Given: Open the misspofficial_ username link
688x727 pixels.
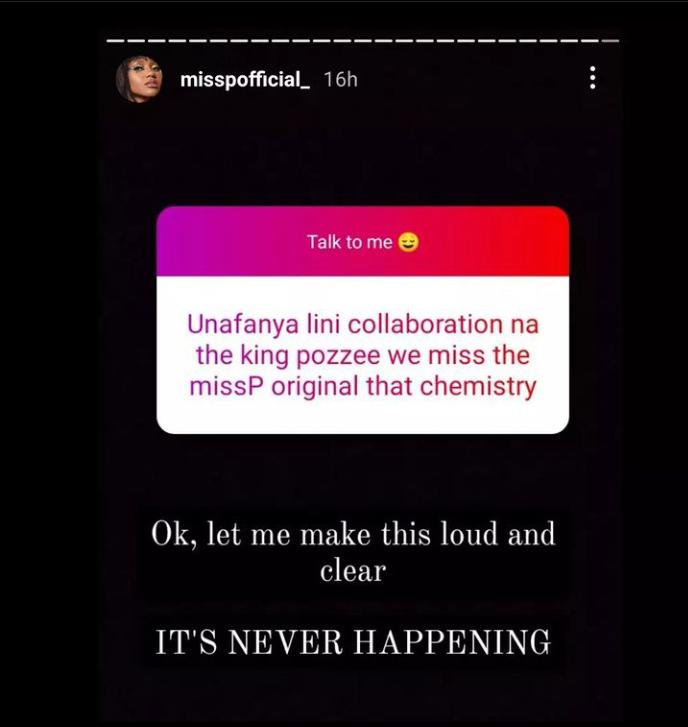Looking at the screenshot, I should tap(245, 80).
